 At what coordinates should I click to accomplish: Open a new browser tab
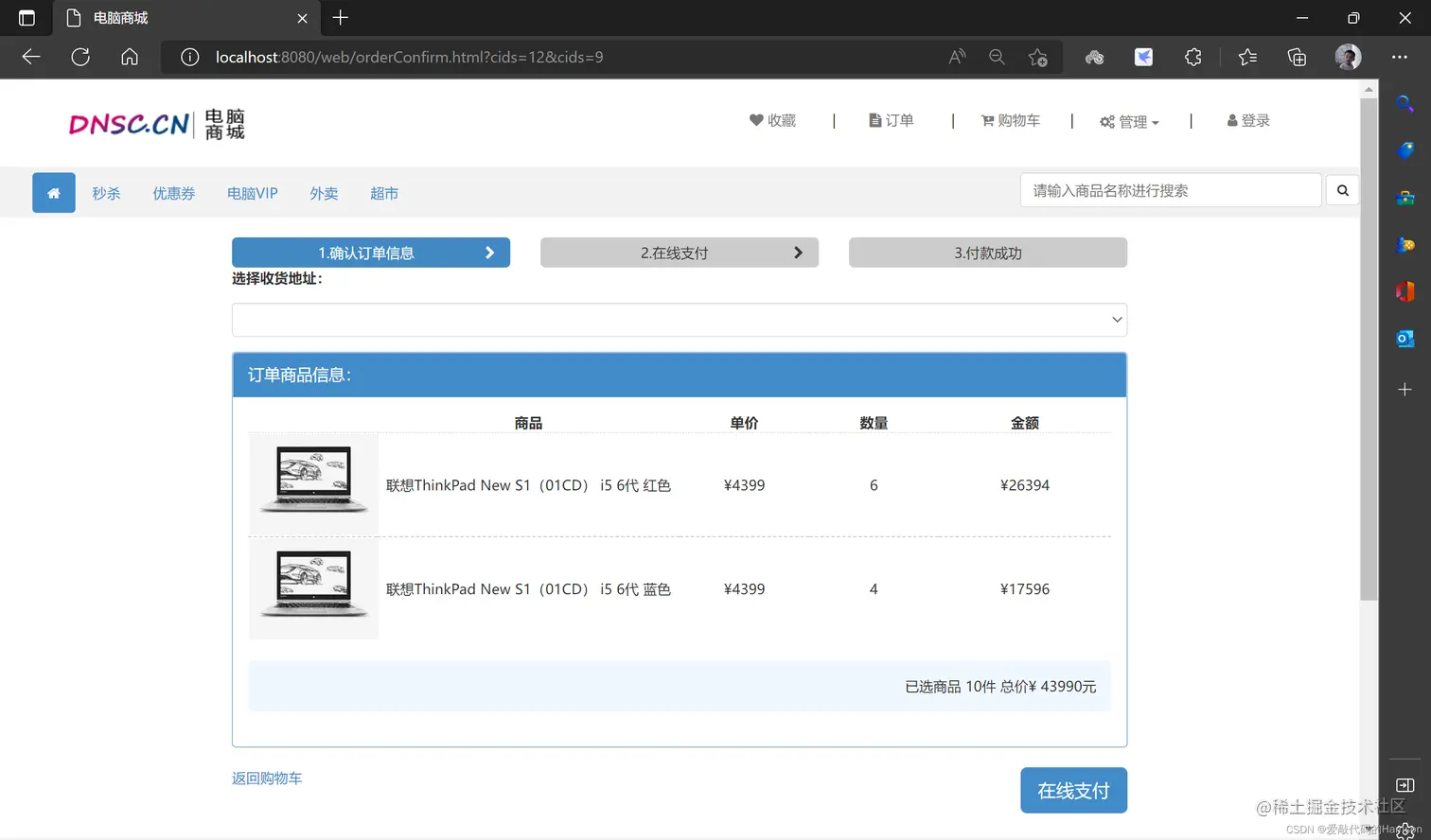tap(341, 17)
